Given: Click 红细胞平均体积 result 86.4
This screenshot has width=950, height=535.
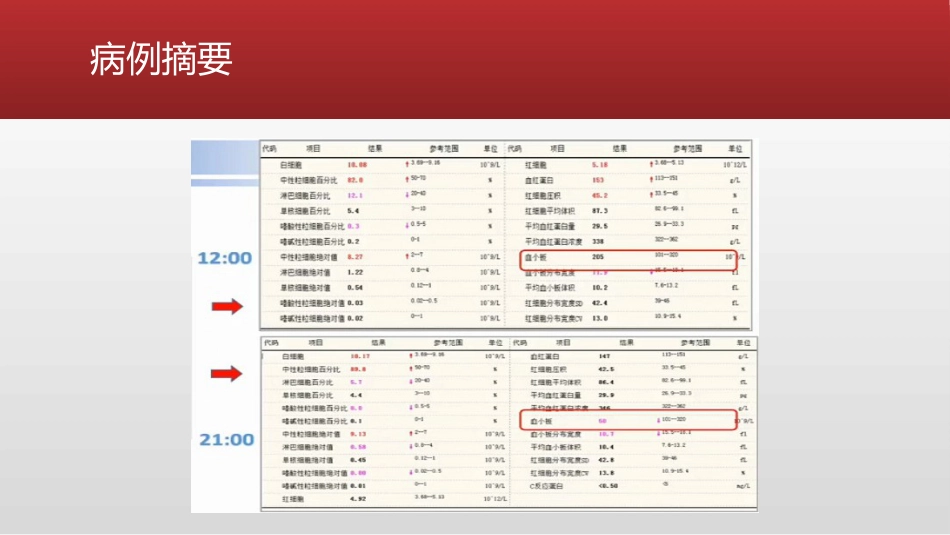Looking at the screenshot, I should coord(606,382).
